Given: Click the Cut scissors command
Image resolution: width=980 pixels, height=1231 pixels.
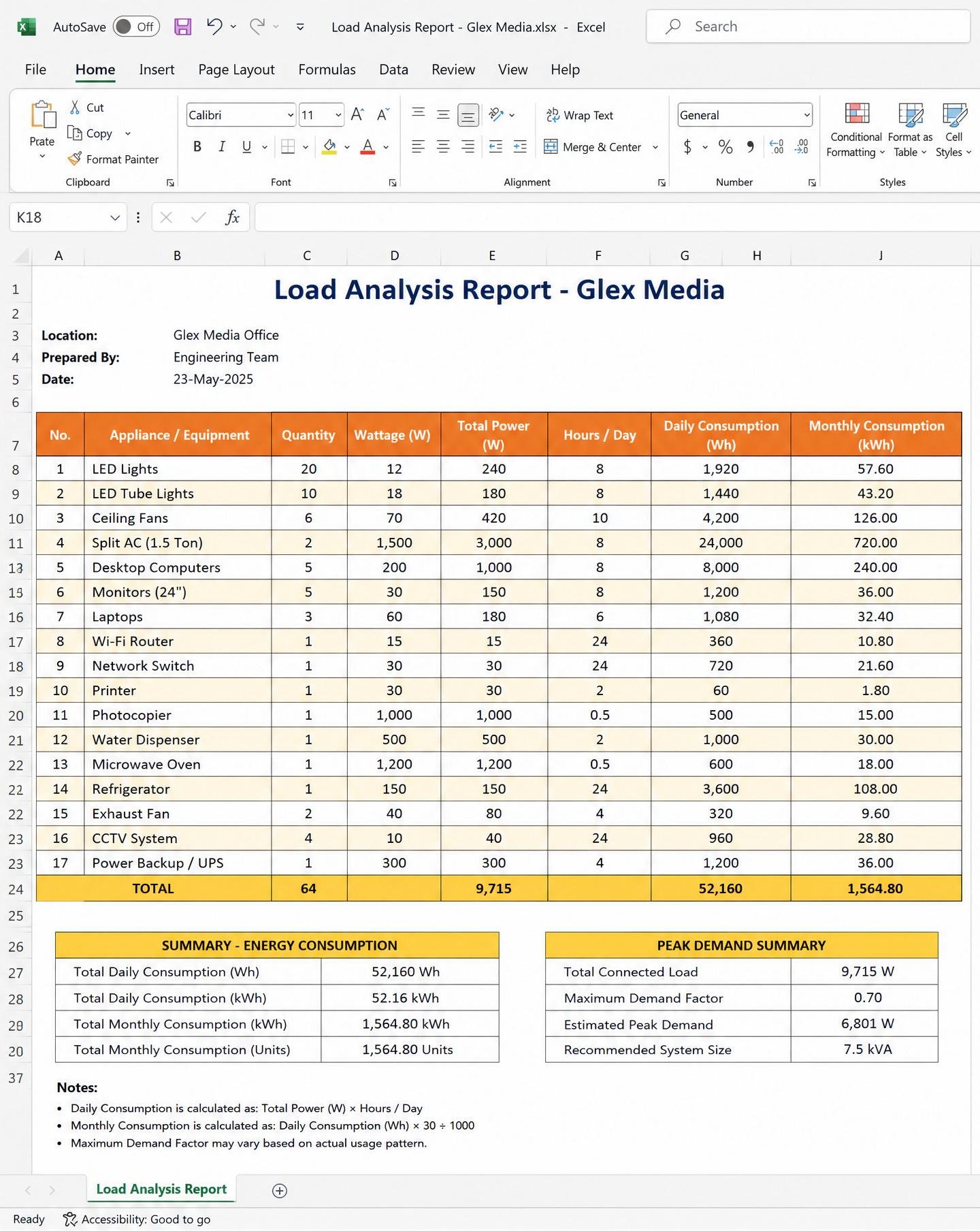Looking at the screenshot, I should (86, 108).
